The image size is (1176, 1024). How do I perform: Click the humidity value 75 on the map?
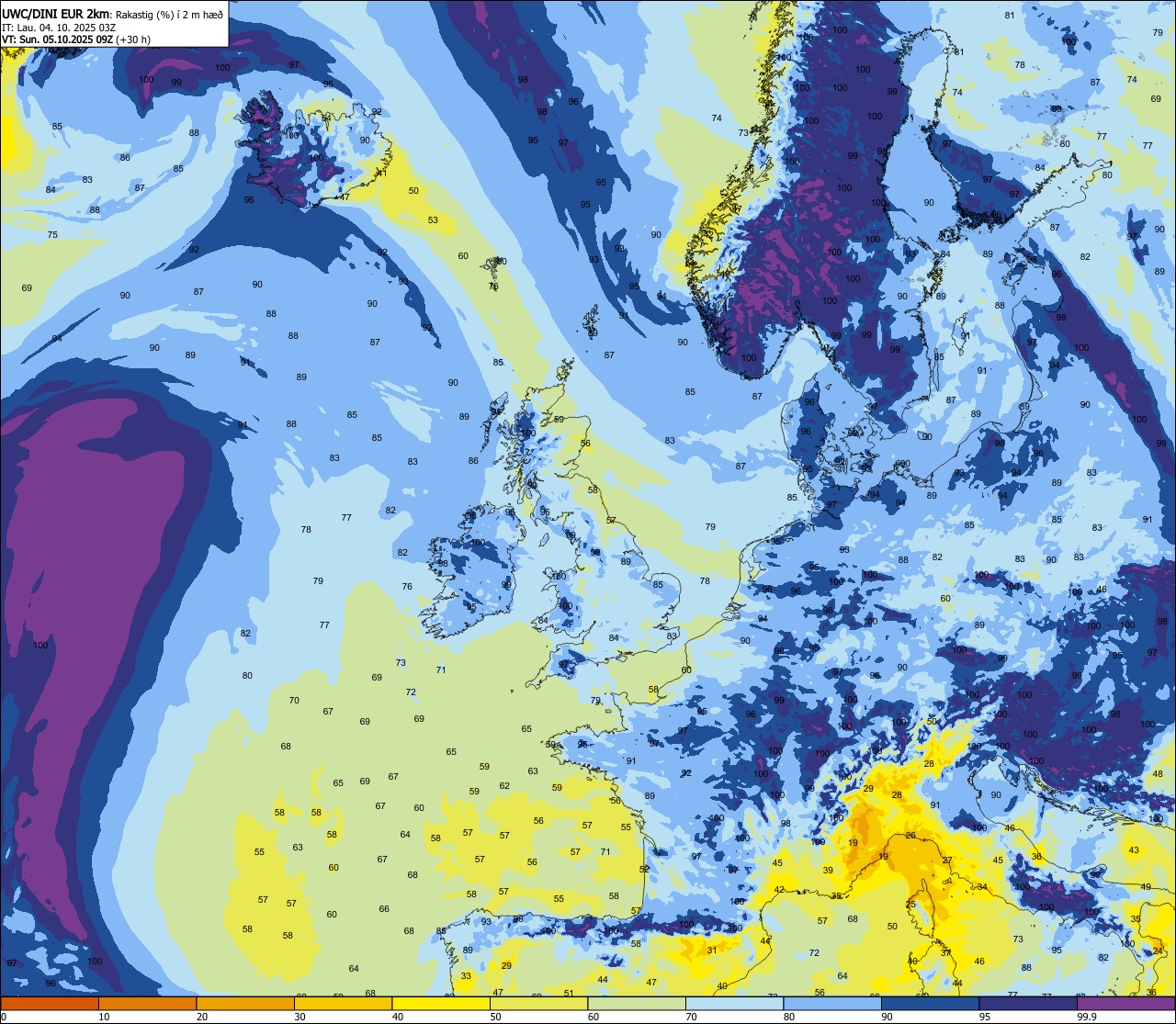52,235
